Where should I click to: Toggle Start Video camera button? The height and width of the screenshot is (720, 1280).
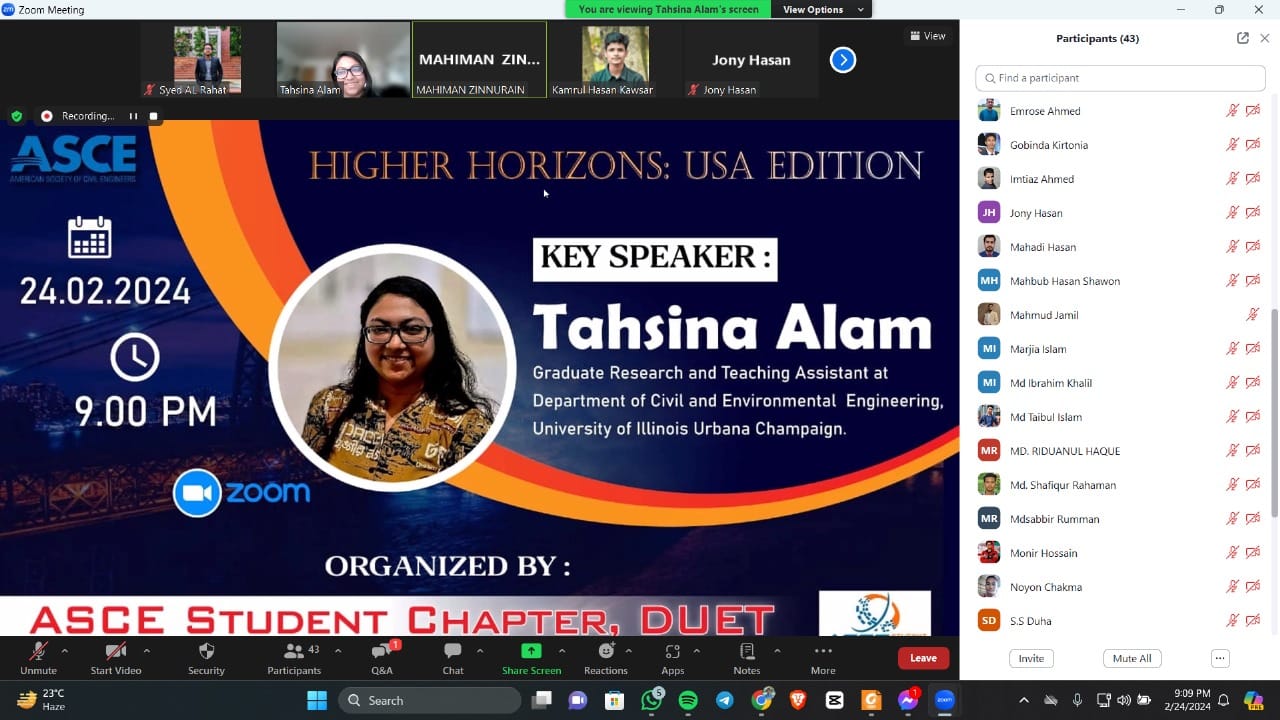click(x=116, y=652)
